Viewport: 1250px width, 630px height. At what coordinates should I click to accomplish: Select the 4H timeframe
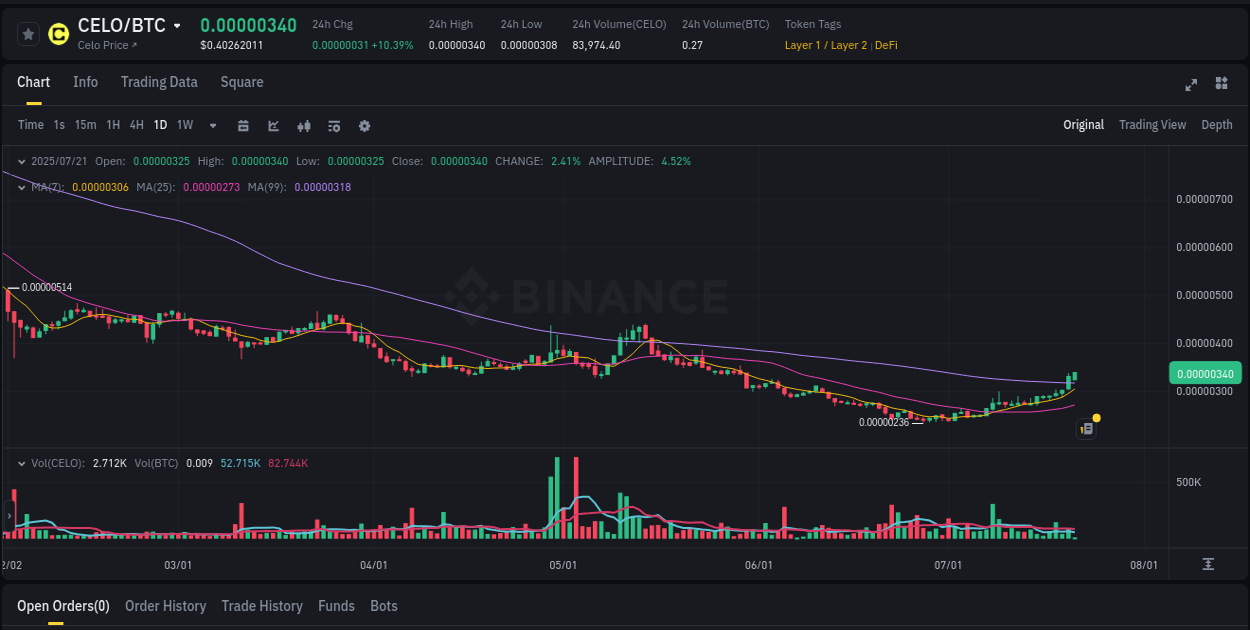136,125
